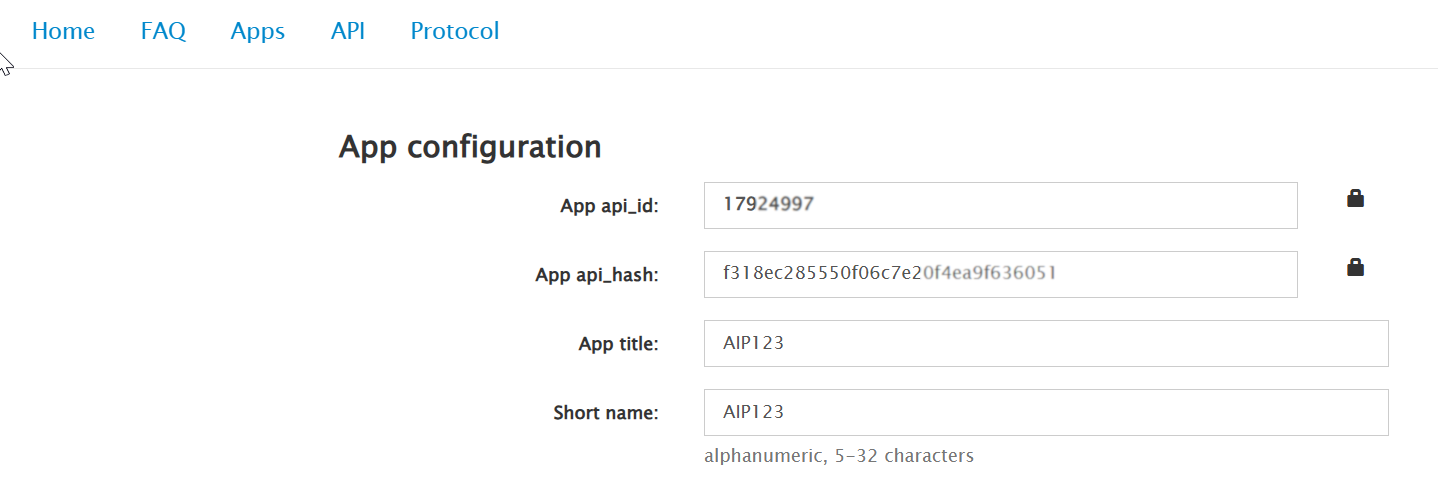Click the lock icon beside App api_hash

(1355, 267)
